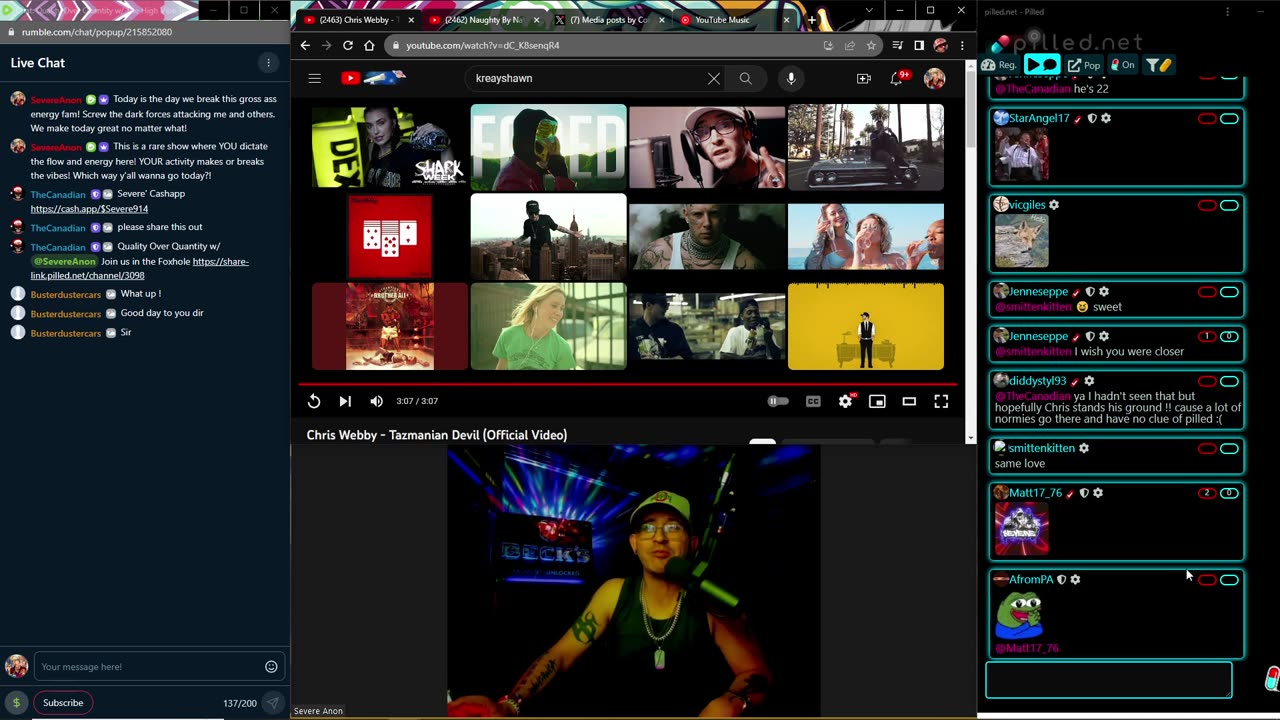Focus the pilled.net message text box
This screenshot has height=720, width=1280.
[x=1109, y=680]
